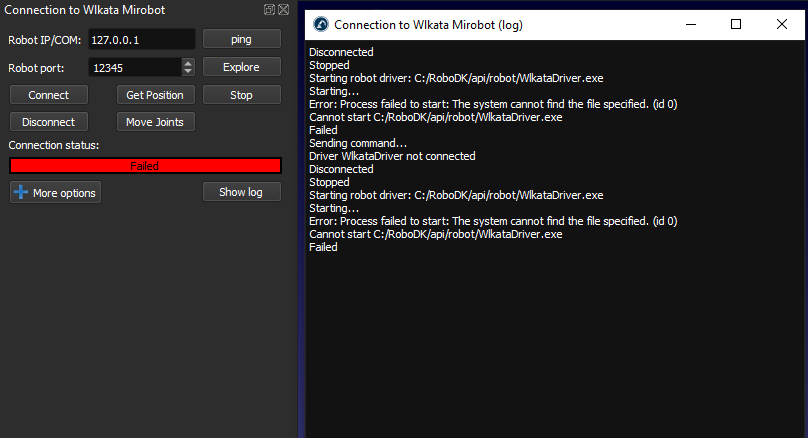808x438 pixels.
Task: Click the red Failed connection status bar
Action: 145,166
